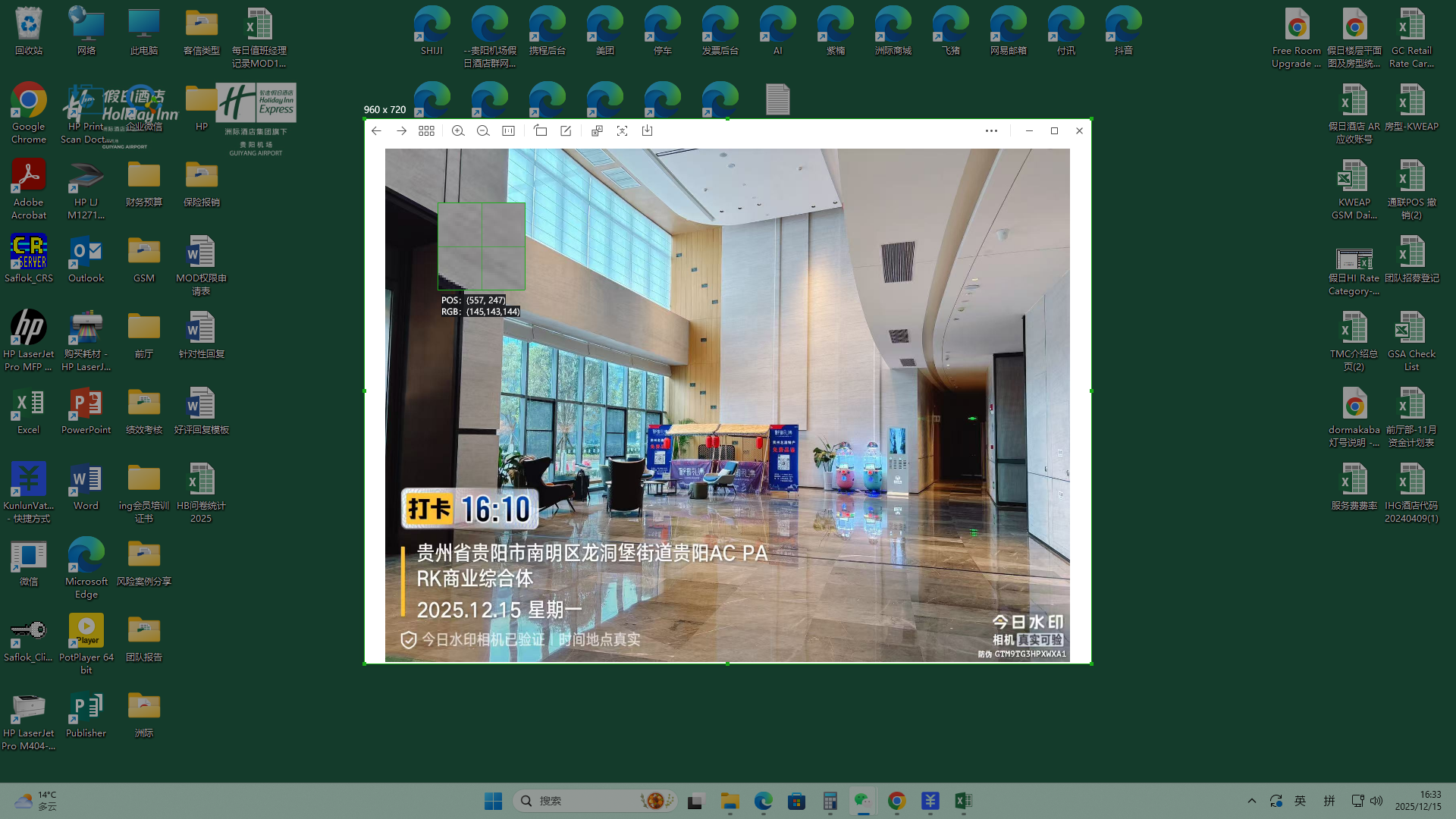This screenshot has height=819, width=1456.
Task: Zoom out of the photo
Action: pos(483,130)
